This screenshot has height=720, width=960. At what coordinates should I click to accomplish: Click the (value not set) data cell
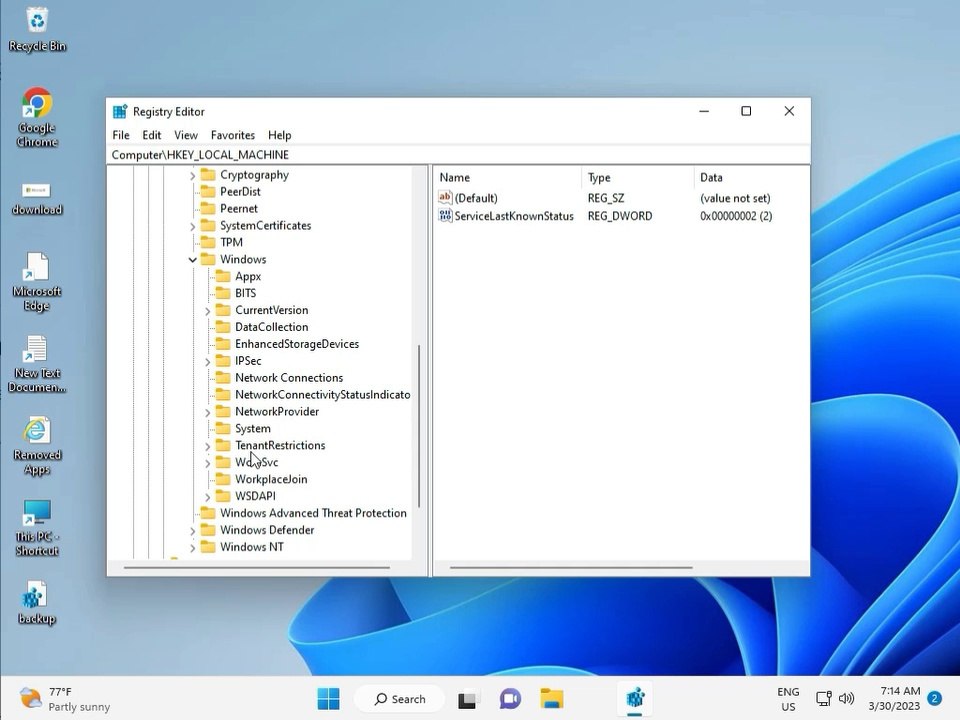pos(735,198)
